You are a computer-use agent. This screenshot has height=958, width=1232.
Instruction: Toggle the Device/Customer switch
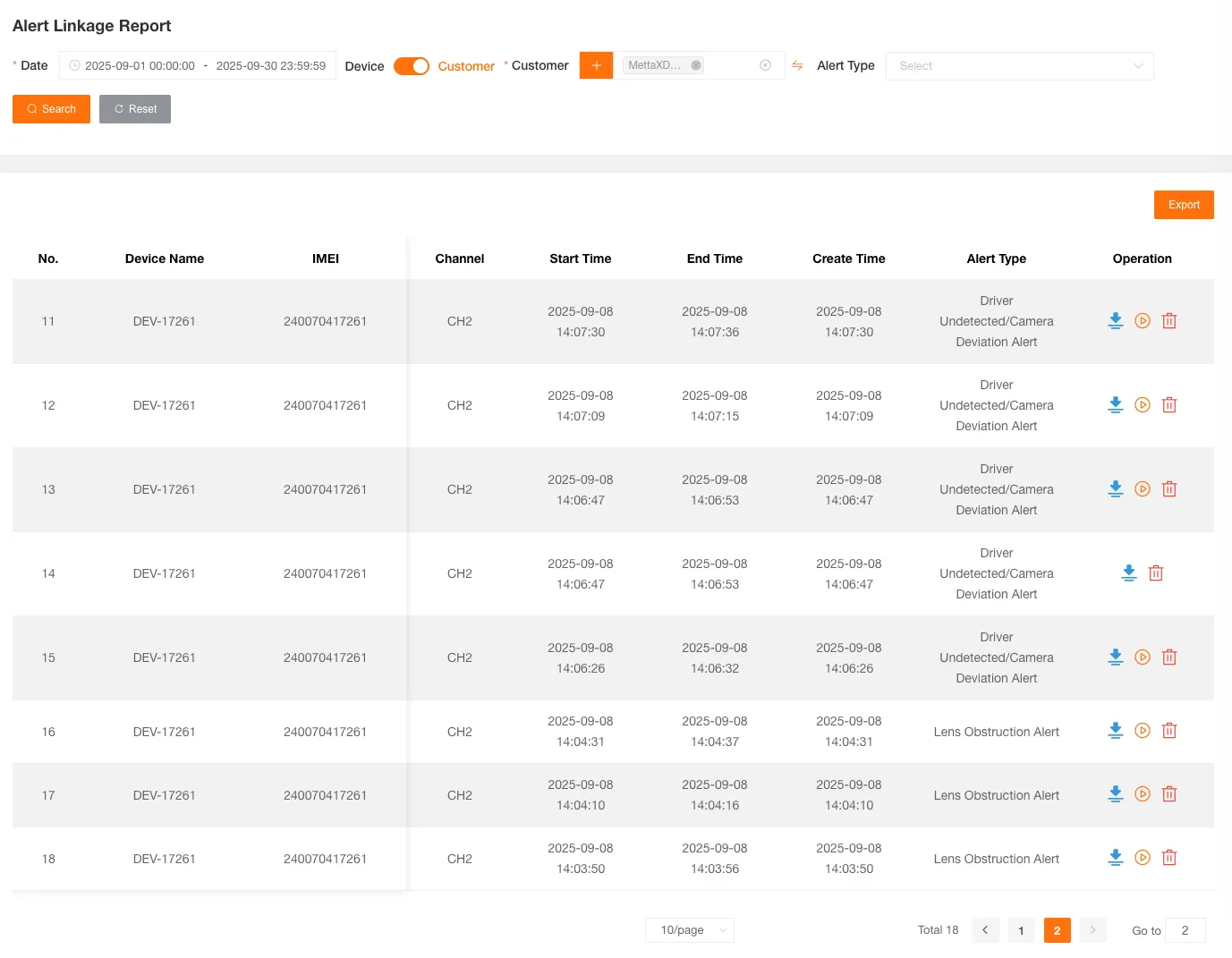click(412, 66)
